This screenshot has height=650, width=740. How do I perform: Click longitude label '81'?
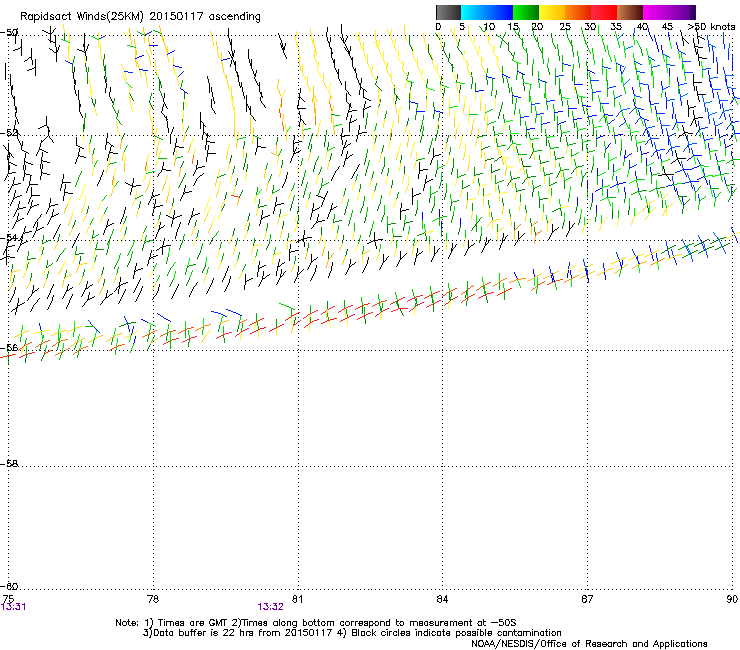pos(297,599)
